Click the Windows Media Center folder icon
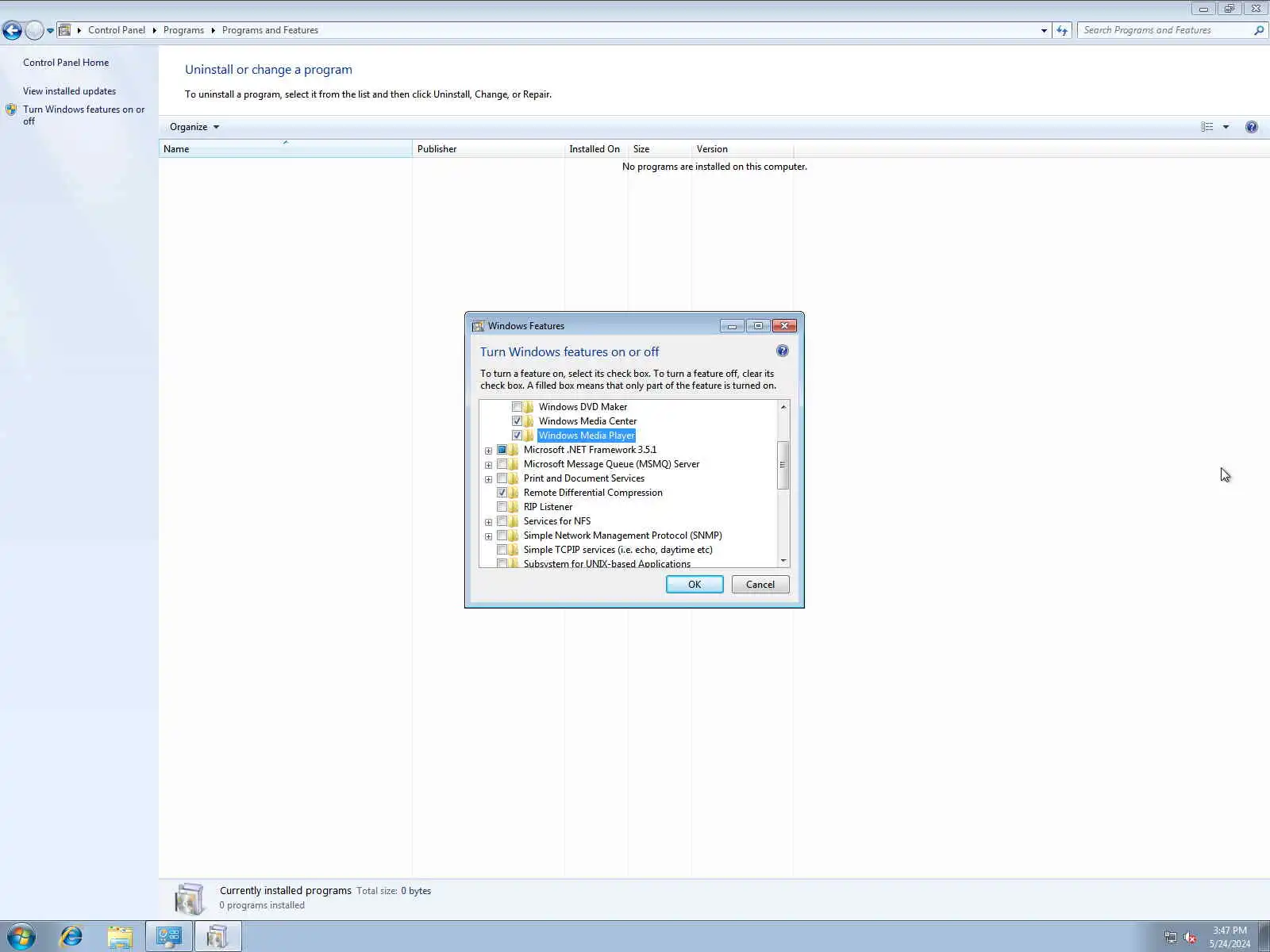The height and width of the screenshot is (952, 1270). pyautogui.click(x=529, y=421)
